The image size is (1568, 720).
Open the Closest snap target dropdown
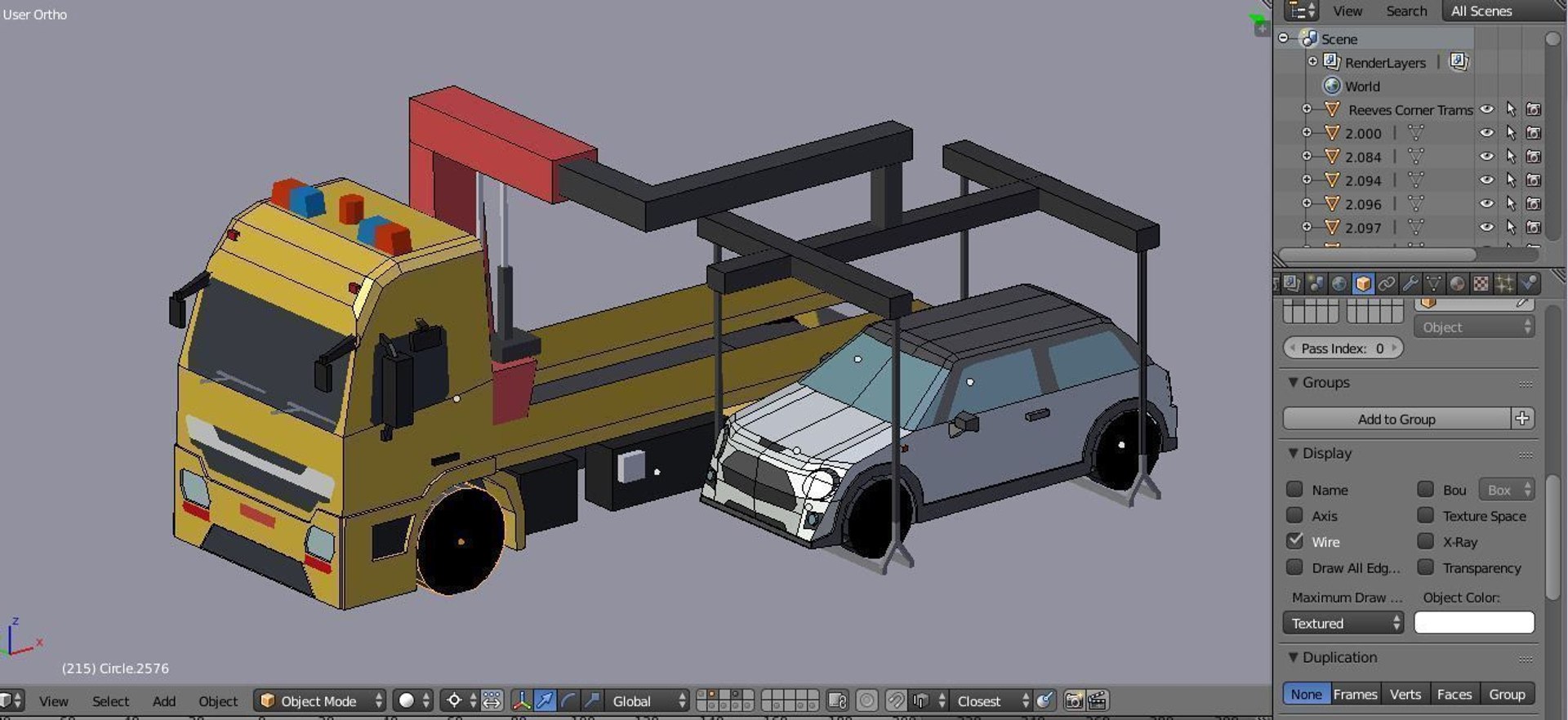coord(993,700)
